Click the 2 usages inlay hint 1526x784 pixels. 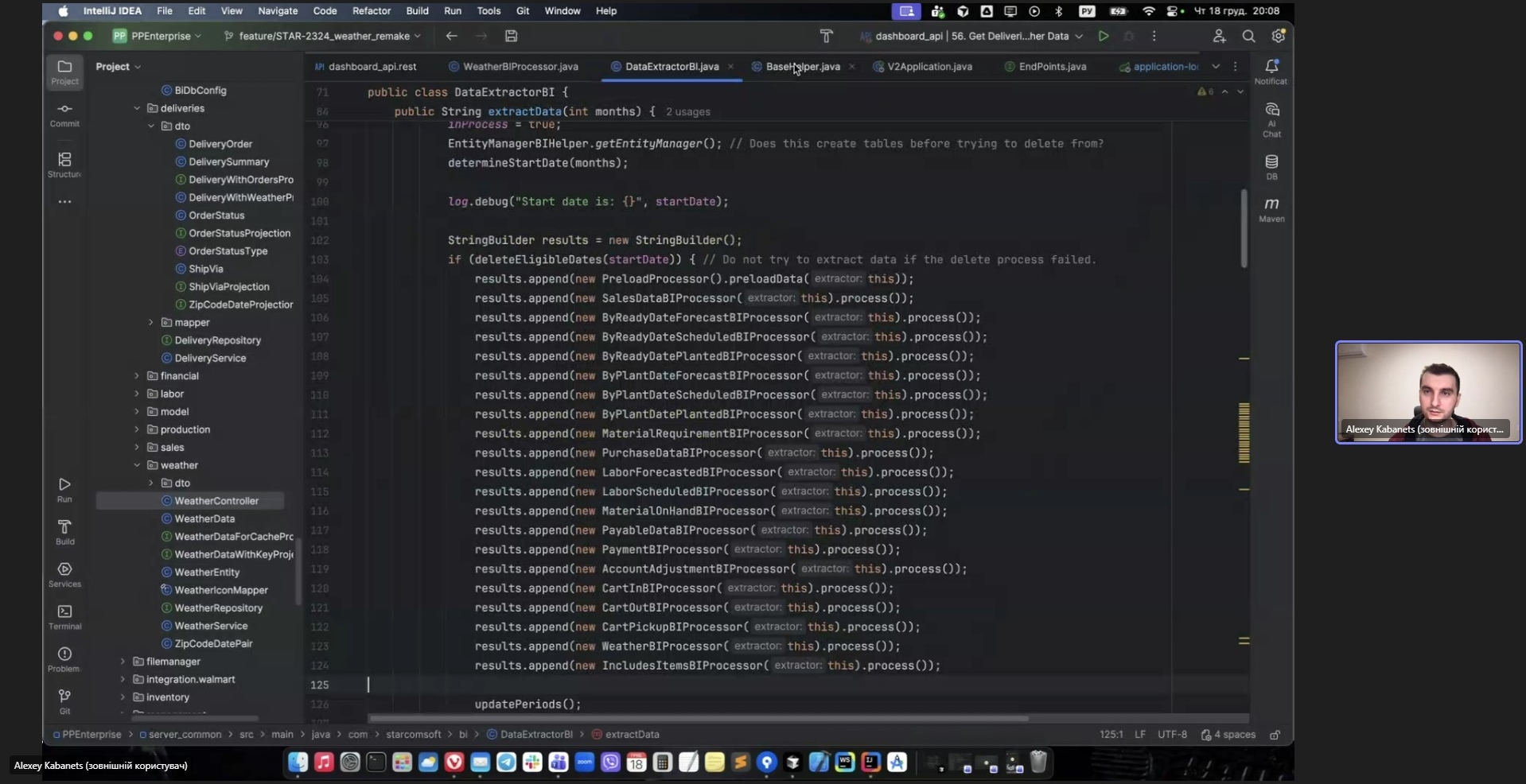[x=687, y=112]
